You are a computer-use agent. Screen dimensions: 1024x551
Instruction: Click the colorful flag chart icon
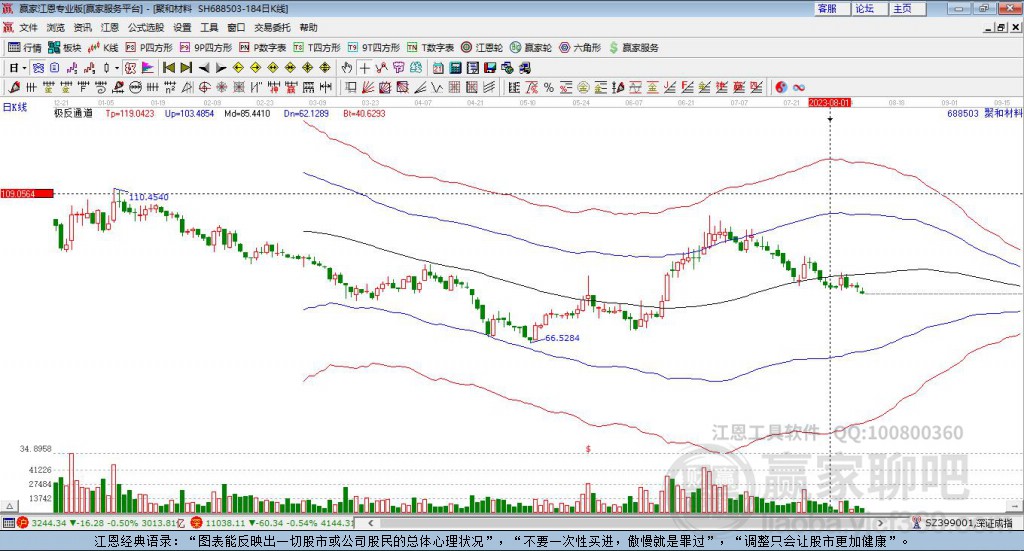tap(148, 68)
